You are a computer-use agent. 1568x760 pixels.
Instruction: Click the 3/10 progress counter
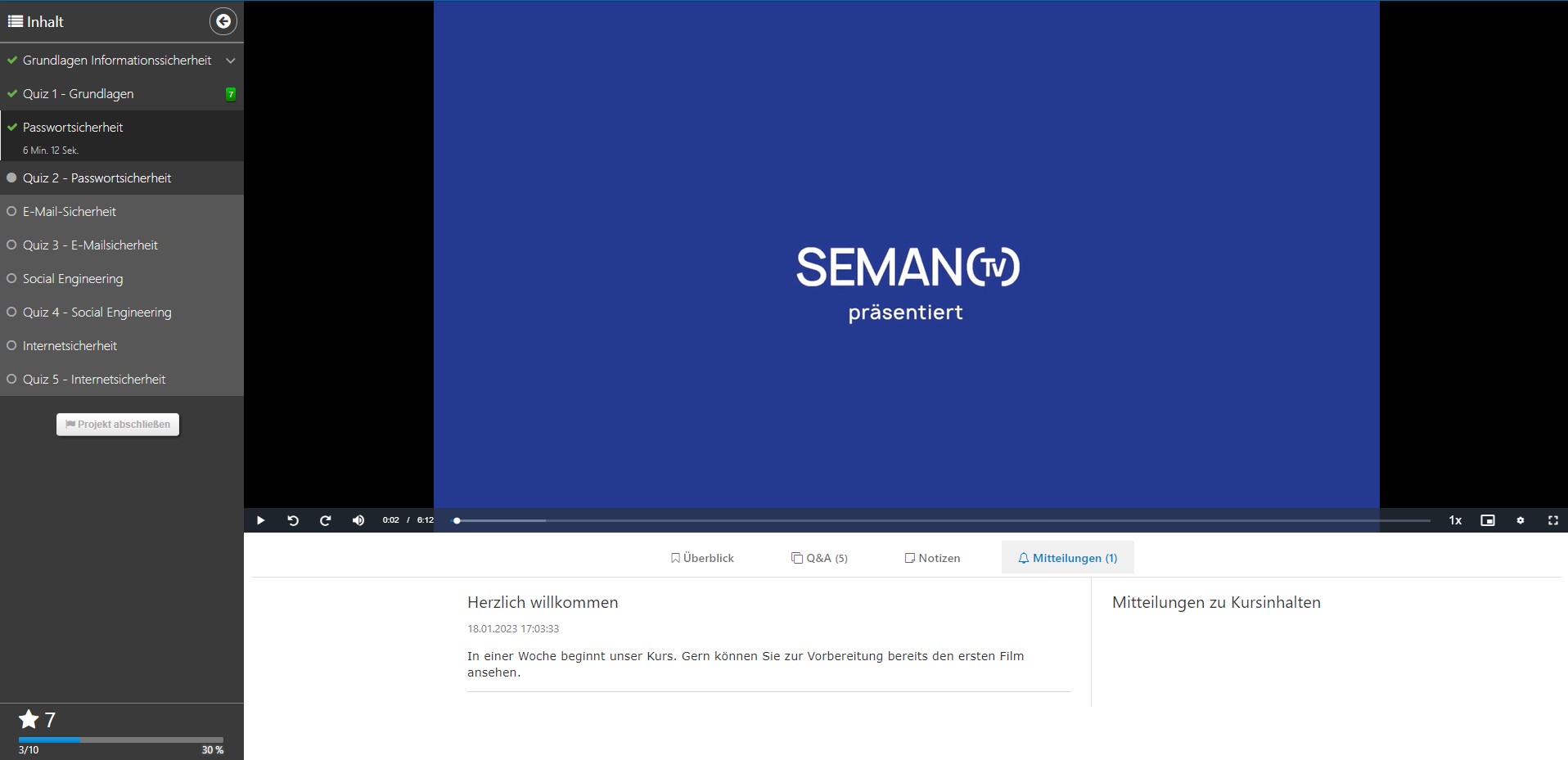point(29,750)
